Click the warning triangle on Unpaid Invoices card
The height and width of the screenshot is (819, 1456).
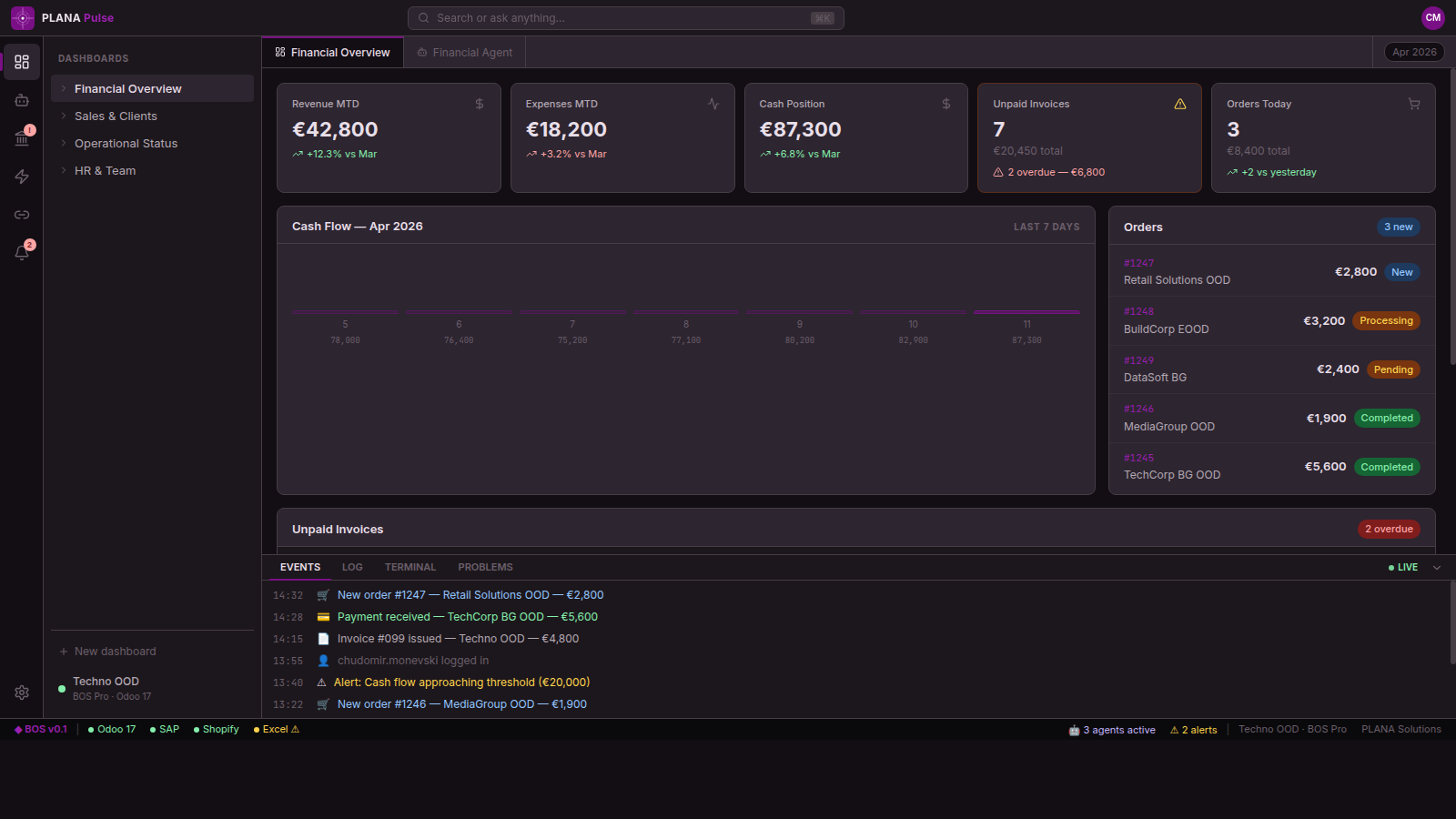tap(1180, 104)
